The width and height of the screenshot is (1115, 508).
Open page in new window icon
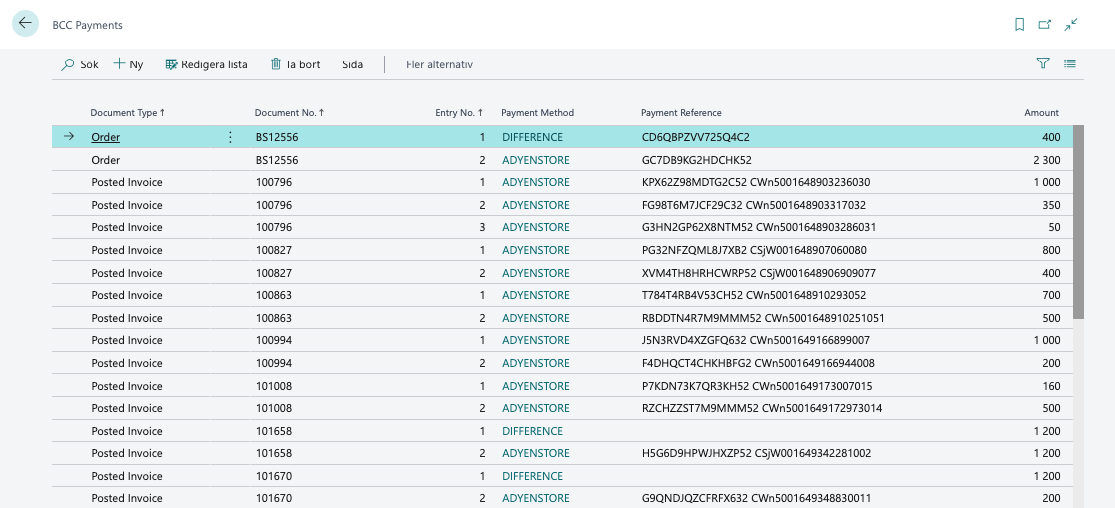tap(1045, 25)
